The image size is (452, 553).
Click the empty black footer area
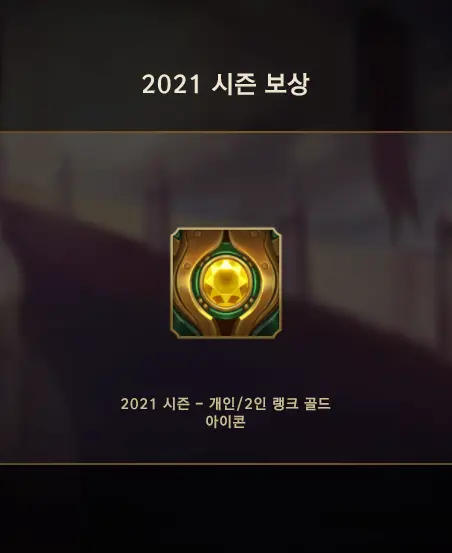pos(226,509)
